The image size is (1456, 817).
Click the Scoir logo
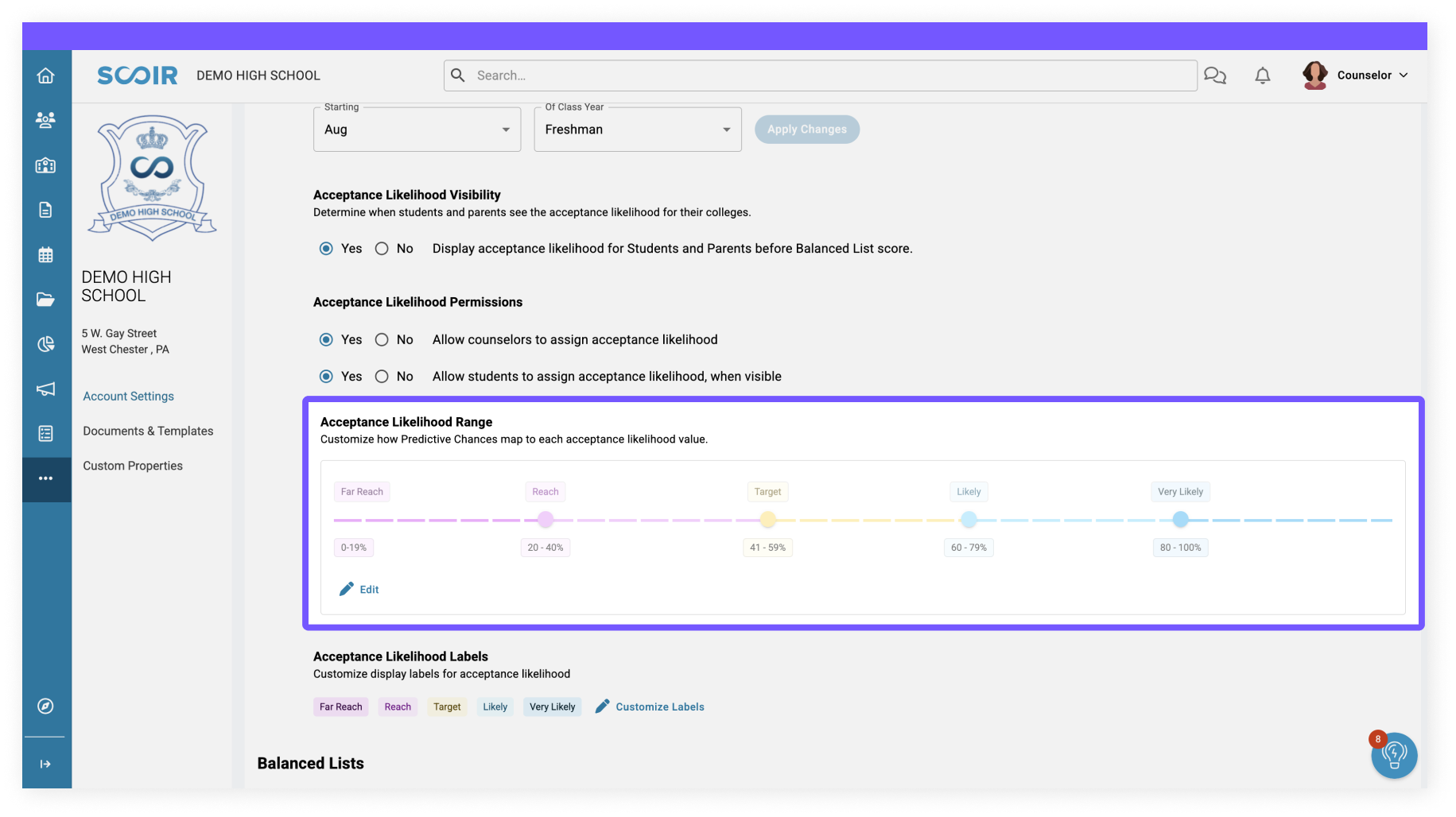coord(138,76)
